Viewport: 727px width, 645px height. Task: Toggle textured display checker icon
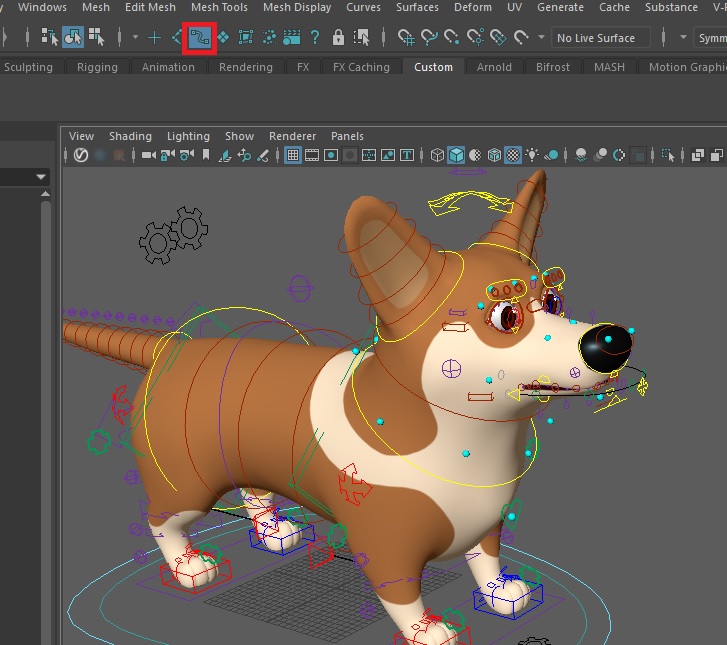pyautogui.click(x=513, y=155)
